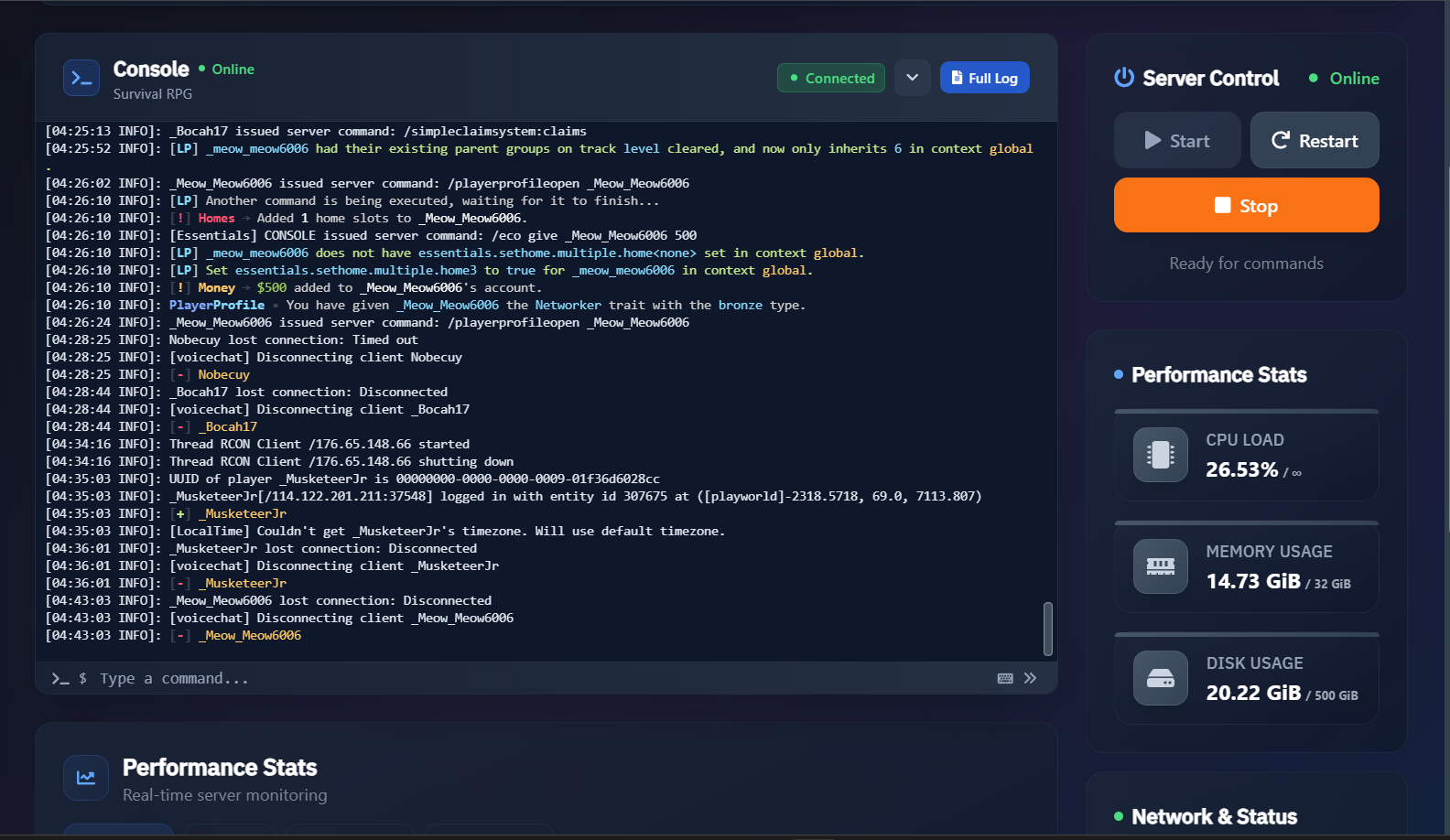Click the "Ready for commands" status text
Viewport: 1450px width, 840px height.
(x=1247, y=264)
